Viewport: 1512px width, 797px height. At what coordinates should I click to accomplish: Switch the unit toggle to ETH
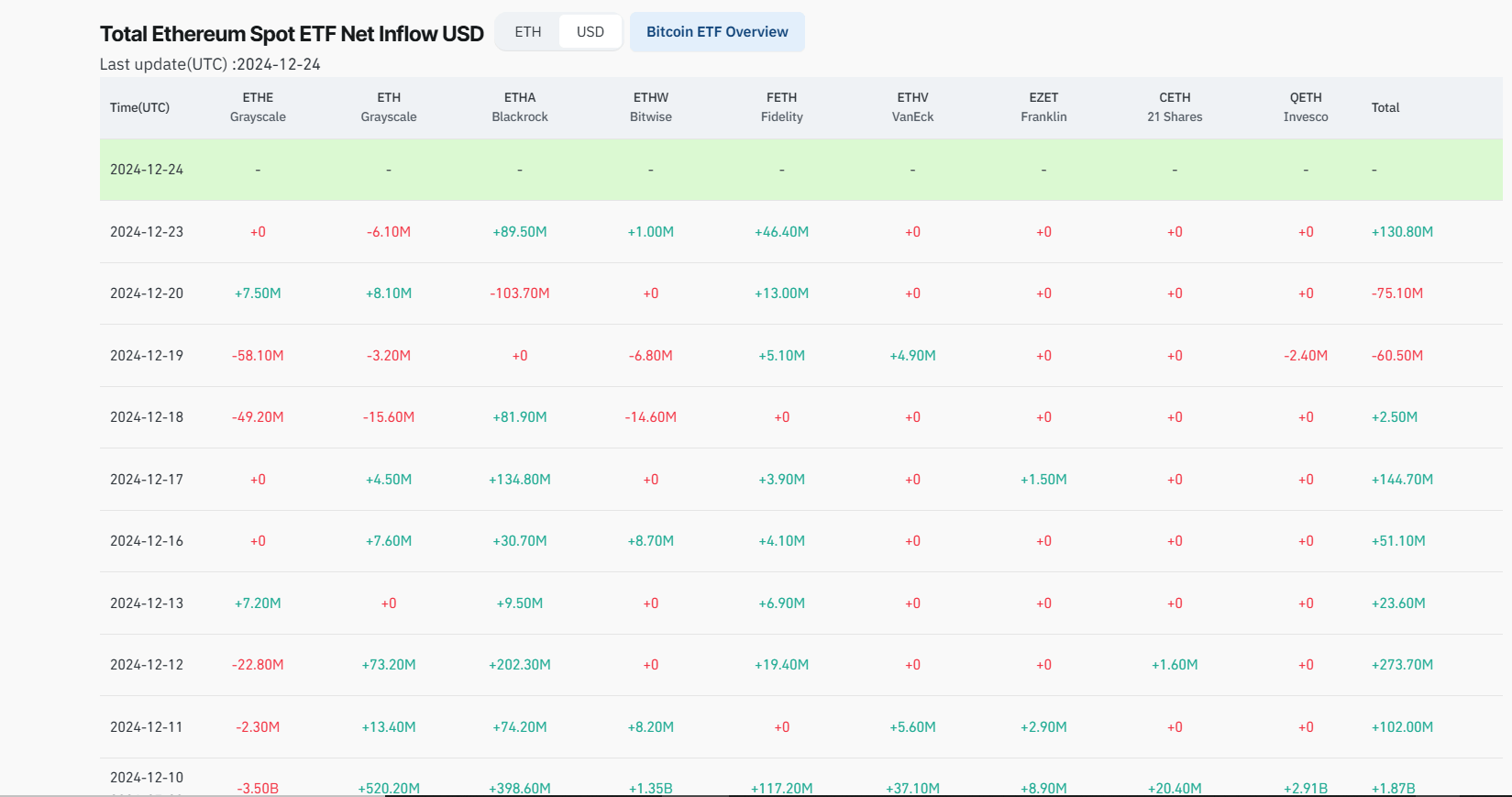(528, 32)
